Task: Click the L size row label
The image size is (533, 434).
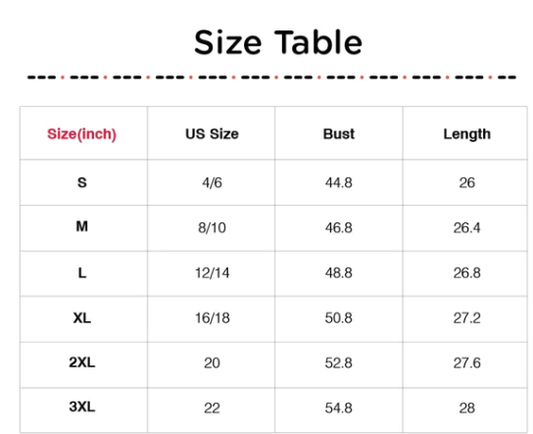Action: [82, 273]
